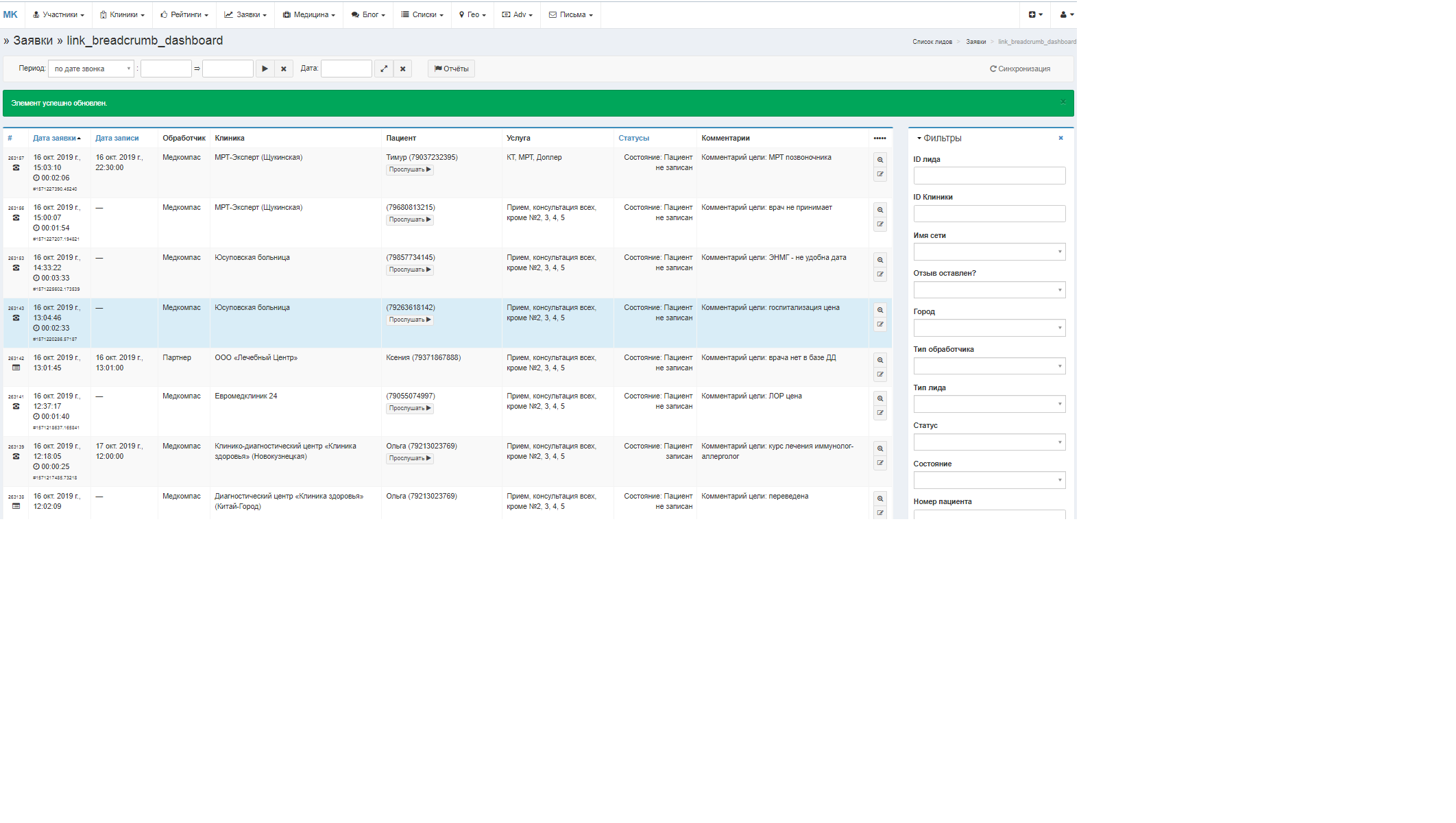
Task: Click the play arrow period filter button
Action: [x=265, y=69]
